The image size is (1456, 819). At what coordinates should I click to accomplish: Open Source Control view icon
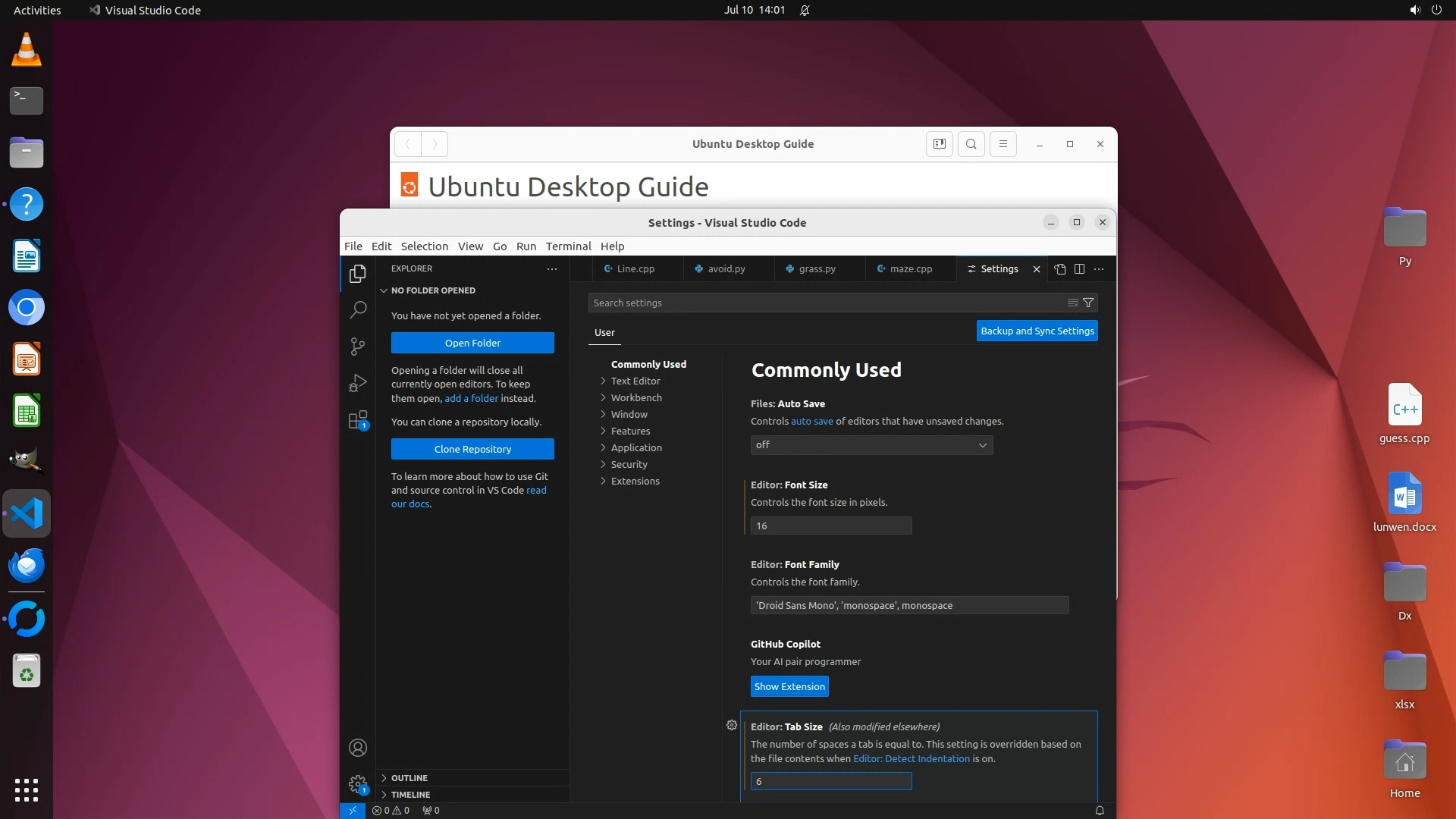click(358, 347)
